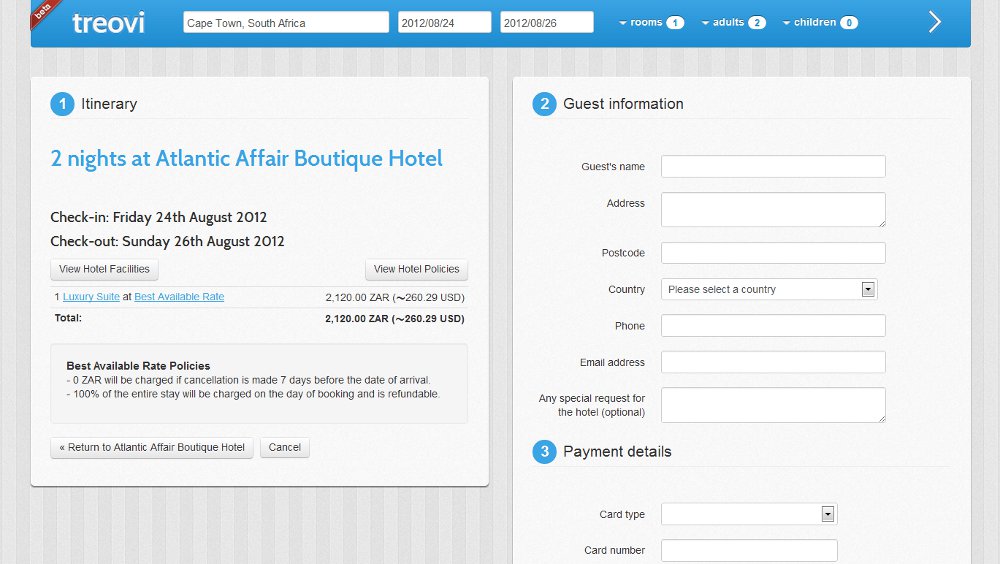Click the right arrow search chevron

[934, 22]
